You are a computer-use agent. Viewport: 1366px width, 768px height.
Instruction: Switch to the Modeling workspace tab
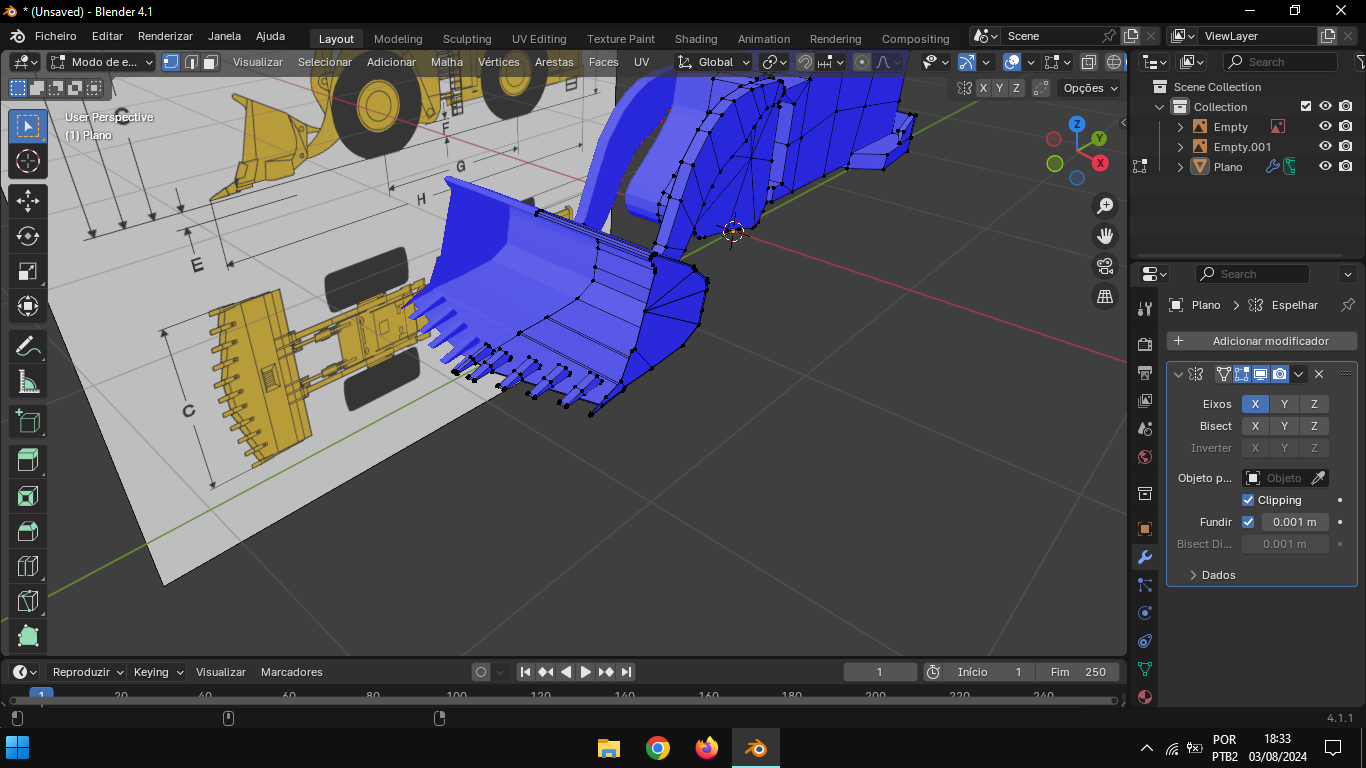coord(398,39)
